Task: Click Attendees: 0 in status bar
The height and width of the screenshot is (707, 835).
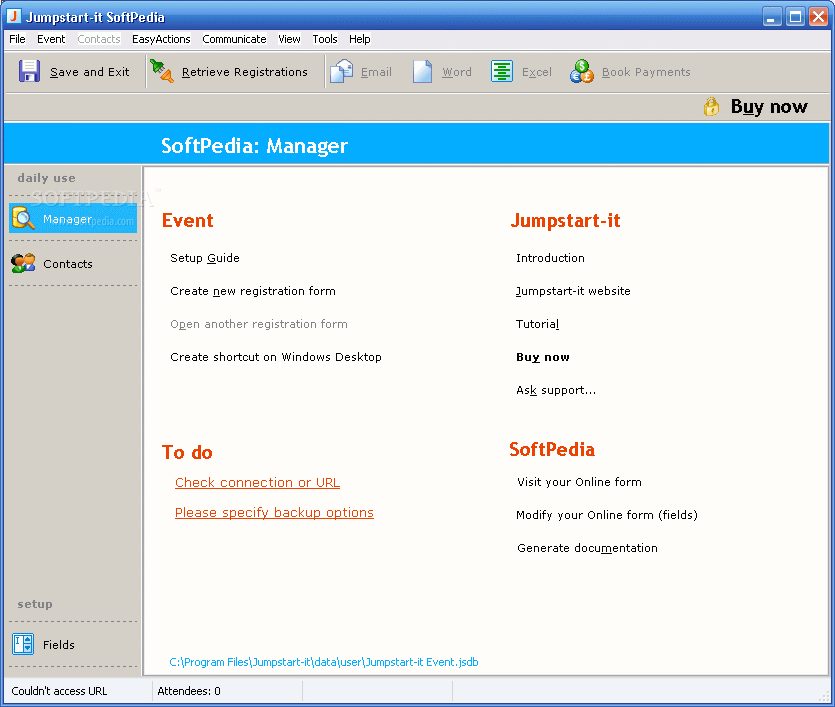Action: coord(189,690)
